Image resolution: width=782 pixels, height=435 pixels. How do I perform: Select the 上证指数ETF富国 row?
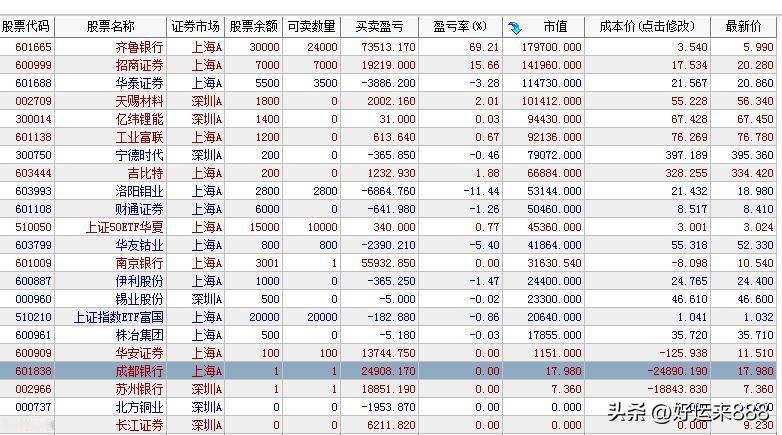coord(388,317)
